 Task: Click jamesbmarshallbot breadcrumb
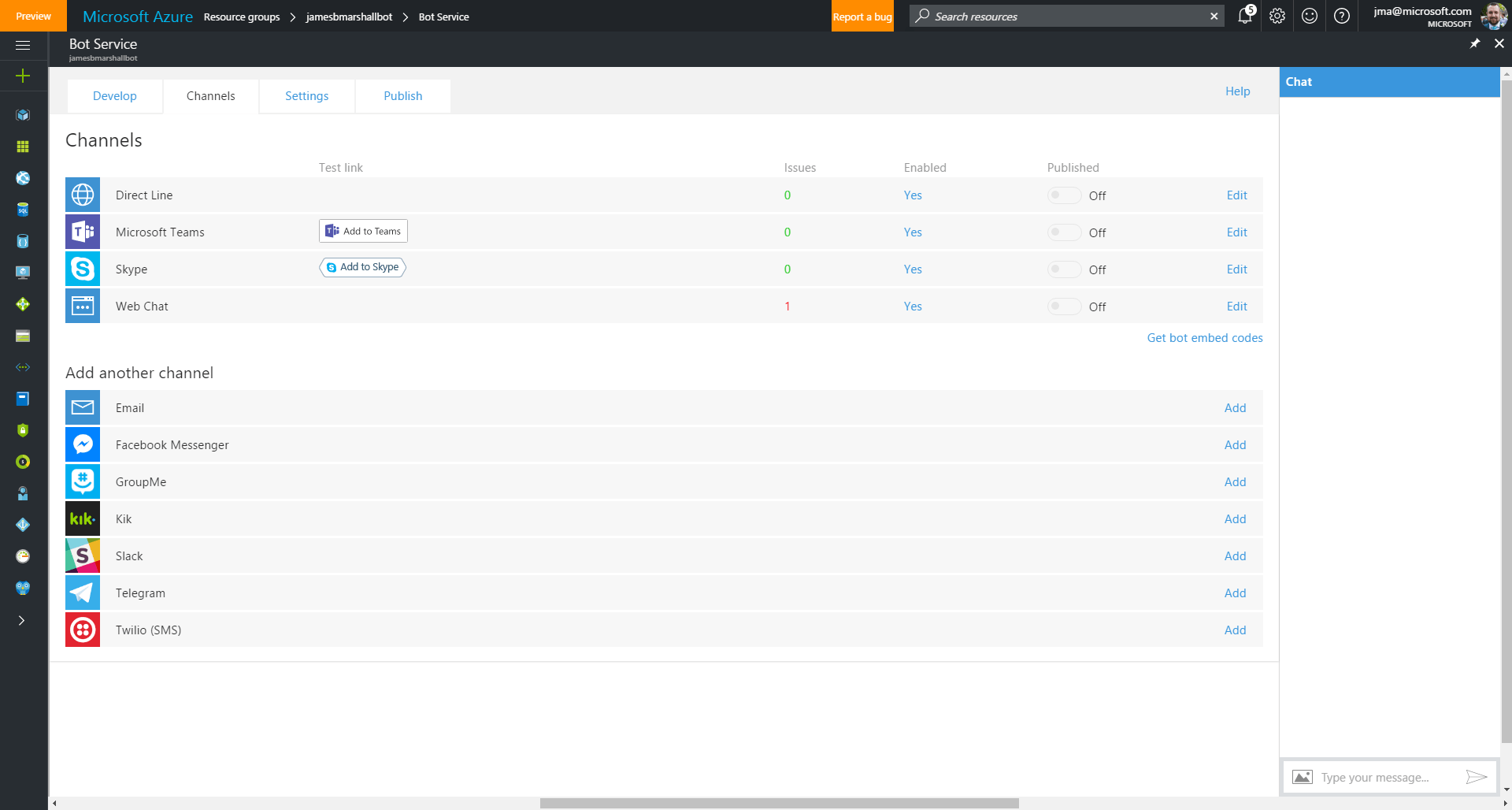click(349, 17)
